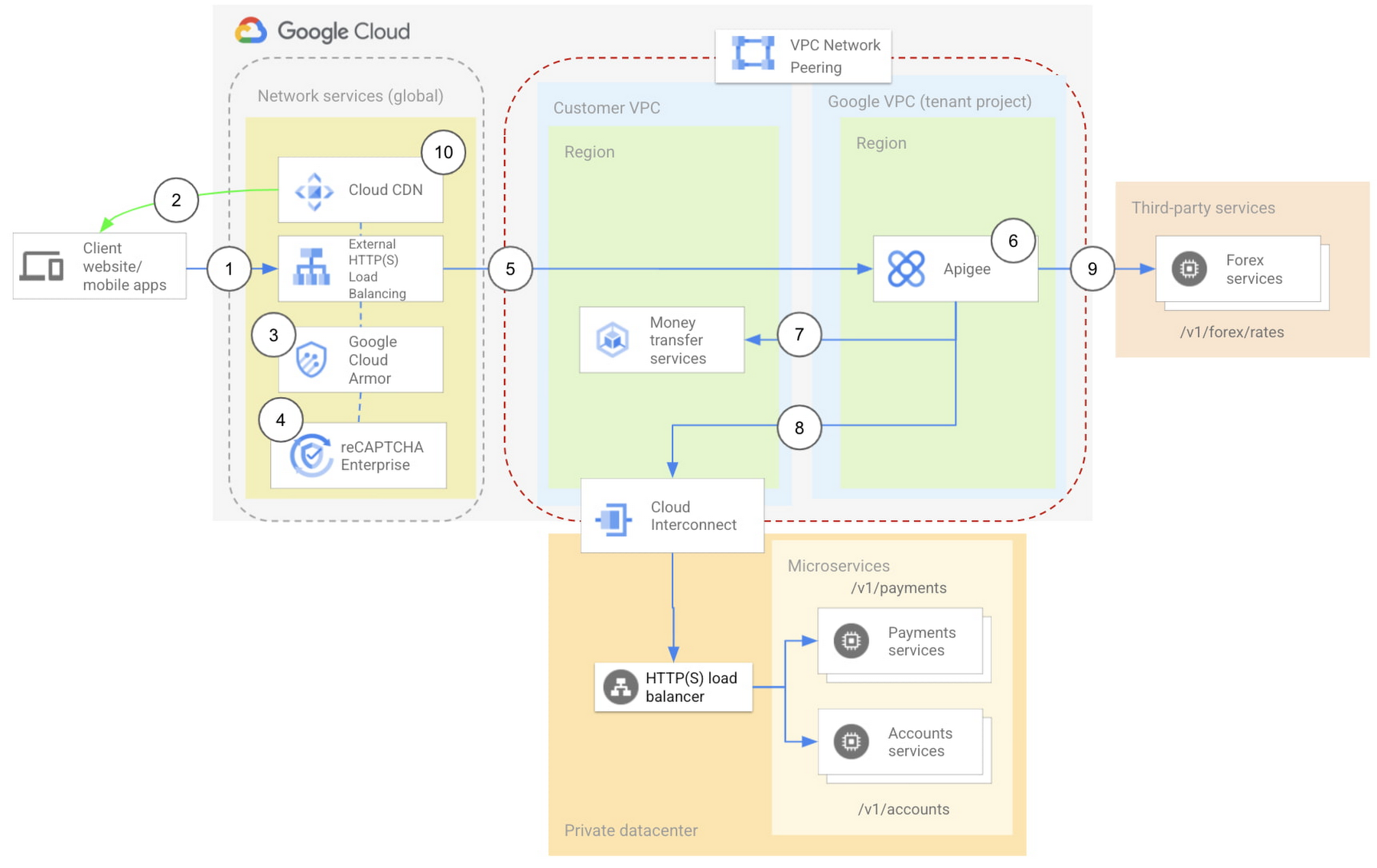Image resolution: width=1377 pixels, height=868 pixels.
Task: Select the External HTTP(S) Load Balancing icon
Action: pyautogui.click(x=311, y=267)
